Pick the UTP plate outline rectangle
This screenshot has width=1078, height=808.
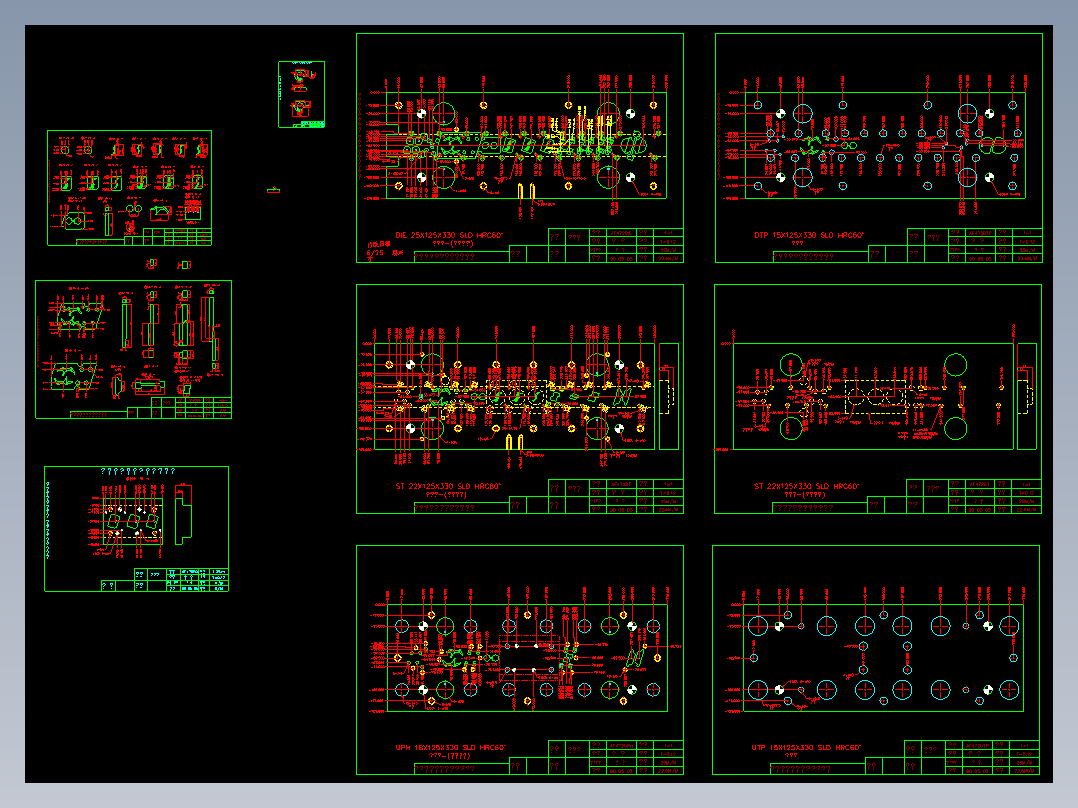point(883,658)
